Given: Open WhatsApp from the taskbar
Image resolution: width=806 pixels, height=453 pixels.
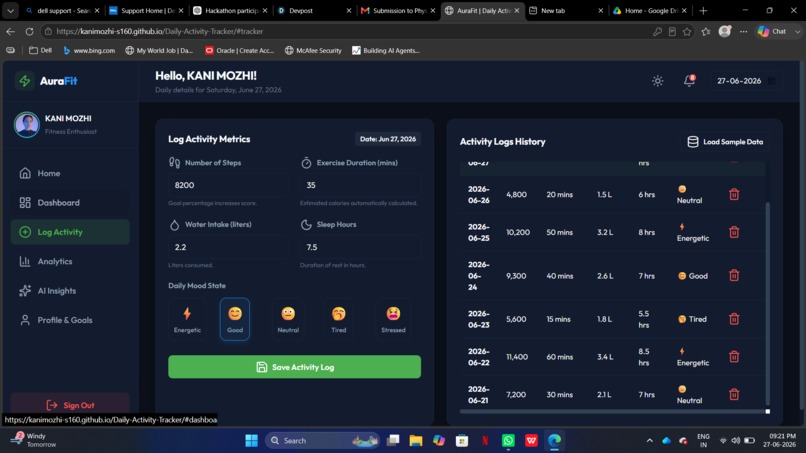Looking at the screenshot, I should (508, 440).
